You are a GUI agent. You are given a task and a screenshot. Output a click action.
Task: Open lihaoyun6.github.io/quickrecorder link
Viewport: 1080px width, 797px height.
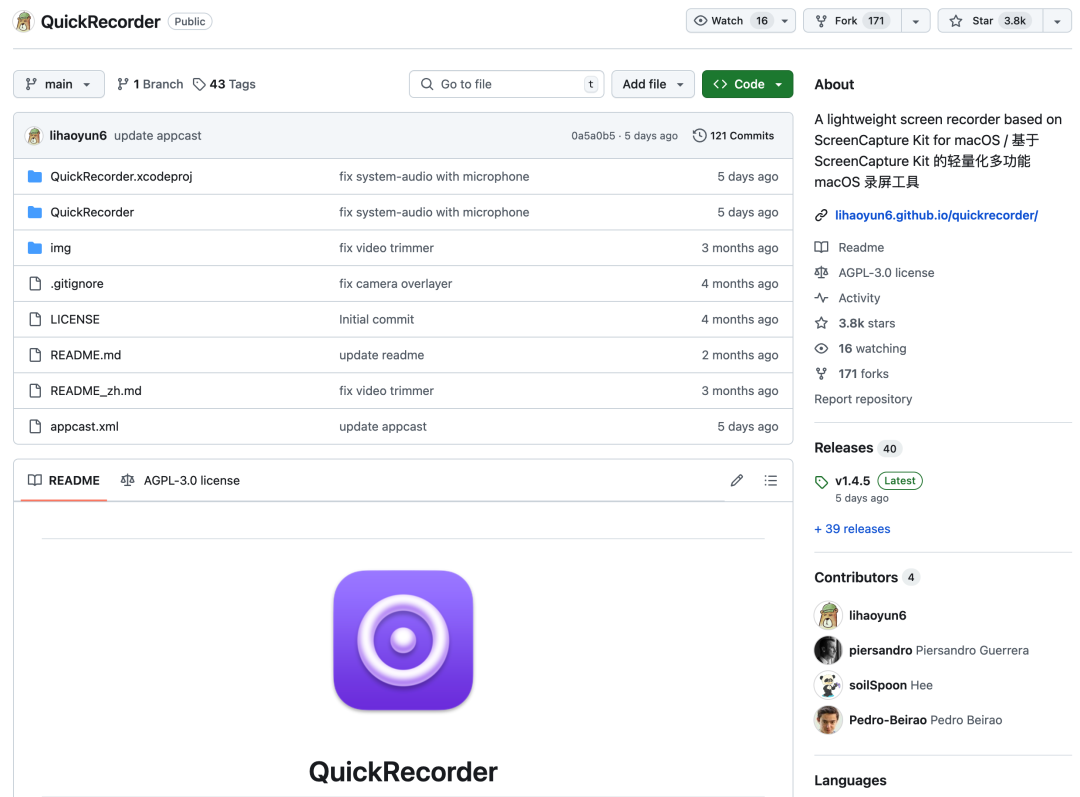936,215
